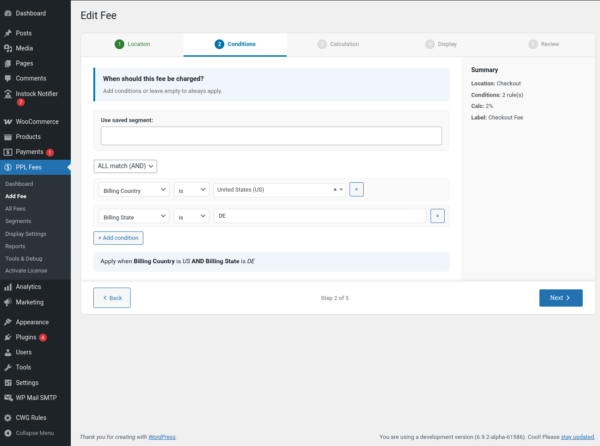Remove the Billing Country condition row
The height and width of the screenshot is (446, 600).
coord(357,189)
